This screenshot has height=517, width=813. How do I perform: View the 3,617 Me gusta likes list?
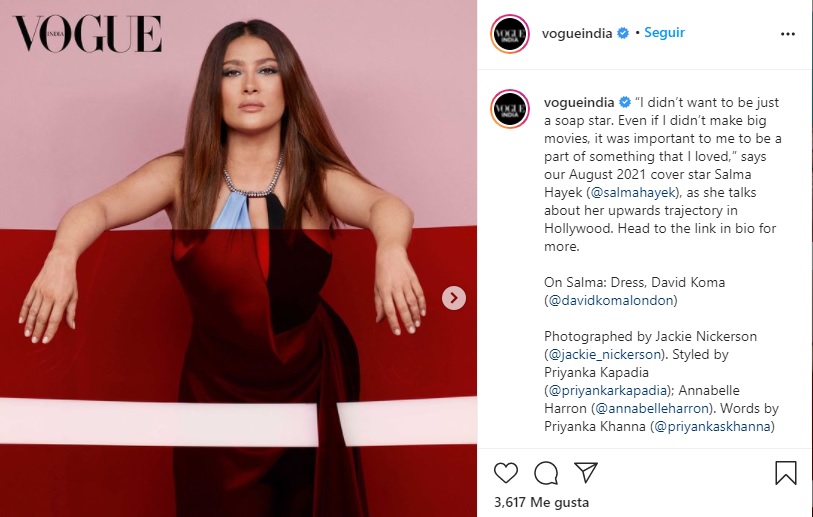[541, 502]
